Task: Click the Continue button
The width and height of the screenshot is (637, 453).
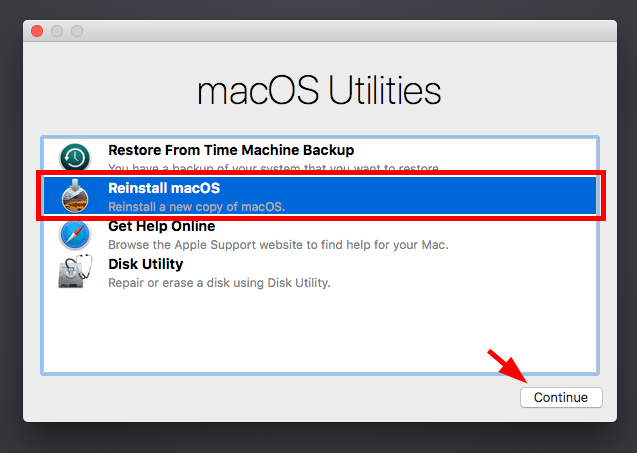Action: pyautogui.click(x=561, y=397)
